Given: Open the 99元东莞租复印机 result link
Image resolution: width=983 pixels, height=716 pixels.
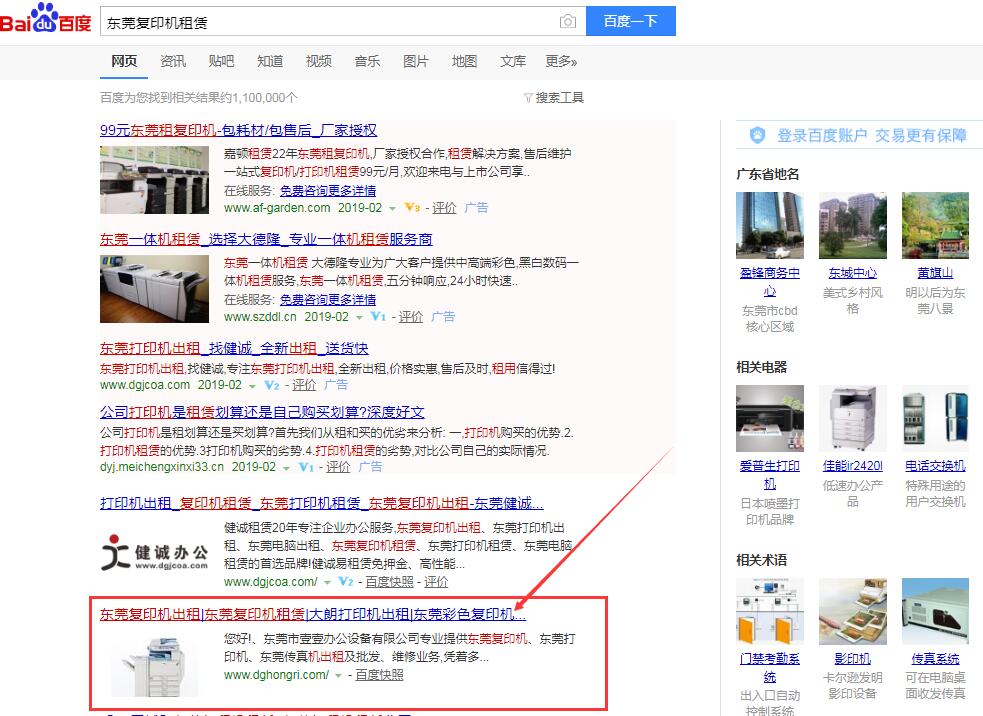Looking at the screenshot, I should [x=238, y=130].
